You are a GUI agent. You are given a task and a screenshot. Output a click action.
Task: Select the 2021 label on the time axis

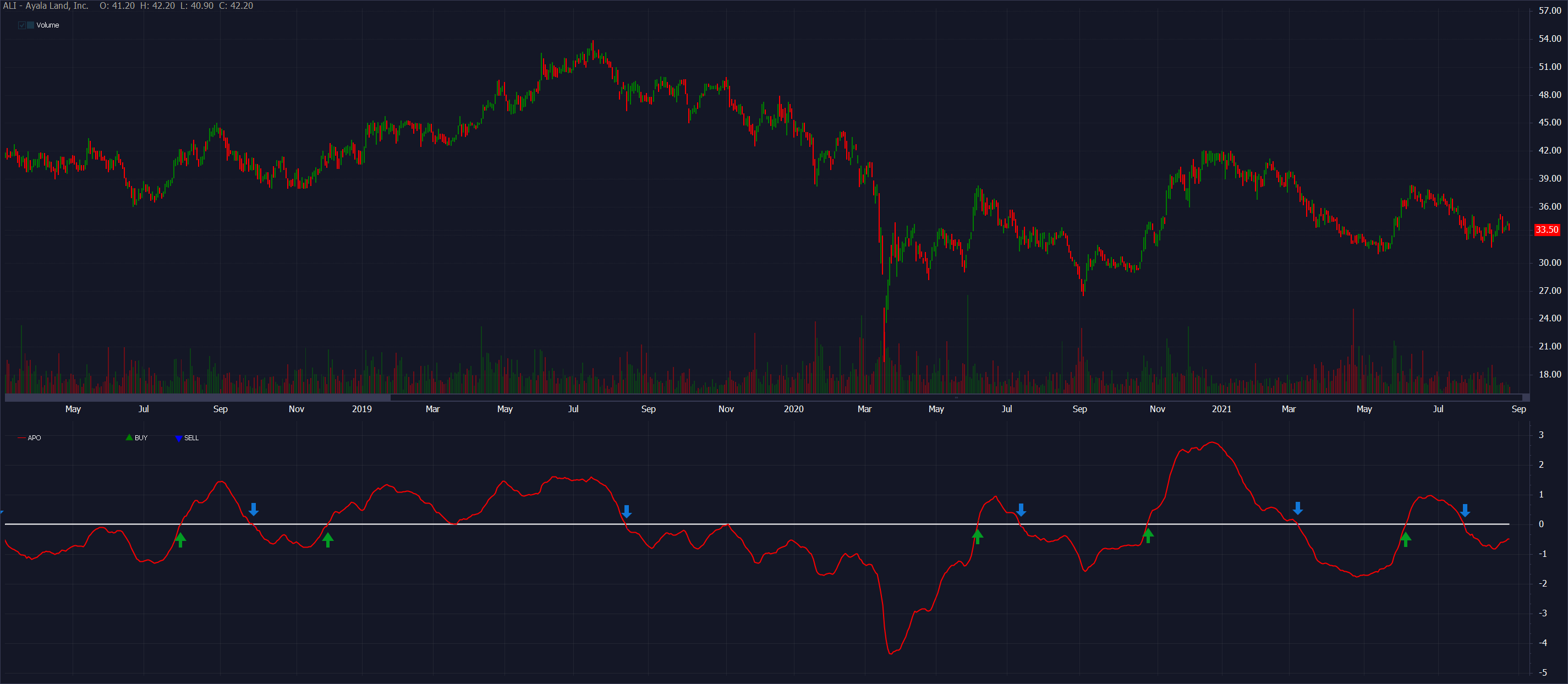coord(1221,409)
